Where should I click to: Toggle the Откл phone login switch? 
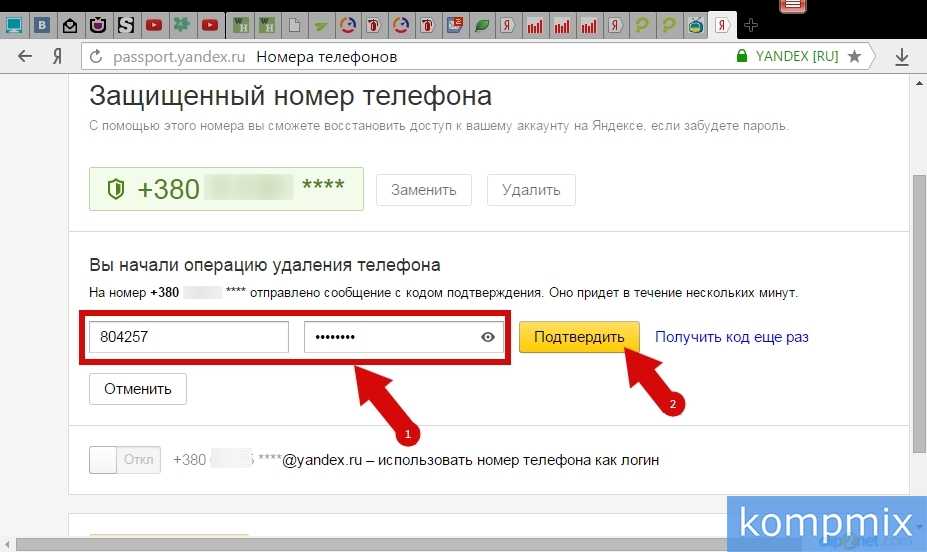tap(125, 460)
